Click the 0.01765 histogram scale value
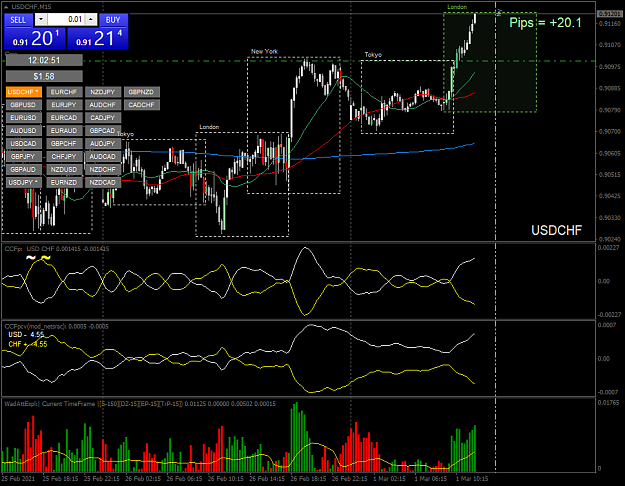Screen dimensions: 625x486 point(608,403)
